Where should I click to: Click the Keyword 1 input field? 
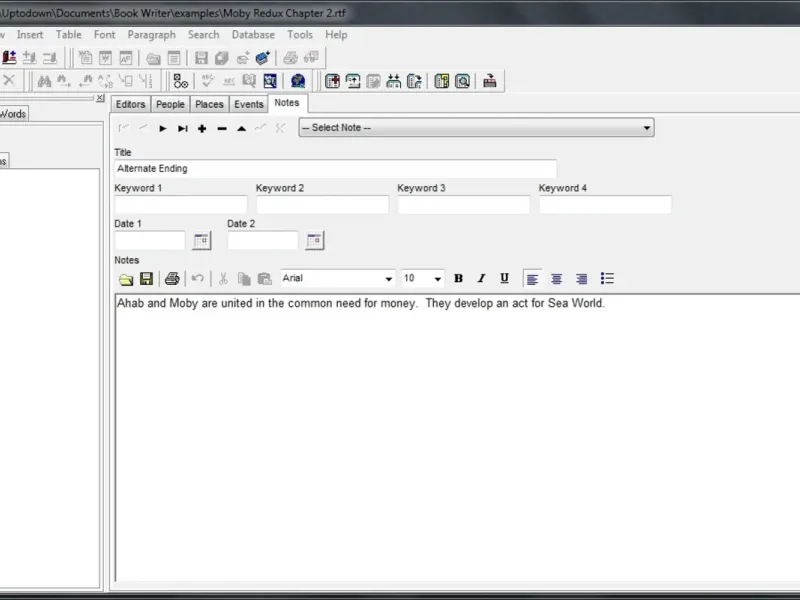click(181, 204)
